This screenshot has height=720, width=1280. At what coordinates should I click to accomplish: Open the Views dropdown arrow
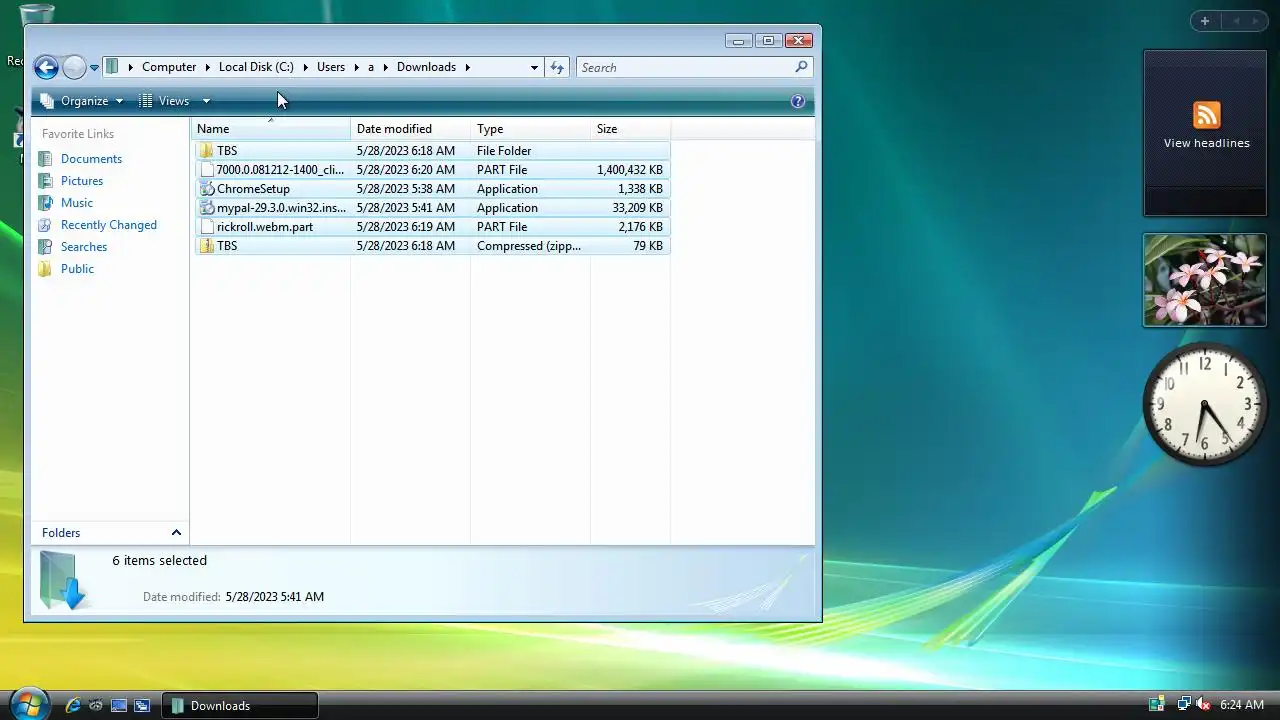coord(206,101)
